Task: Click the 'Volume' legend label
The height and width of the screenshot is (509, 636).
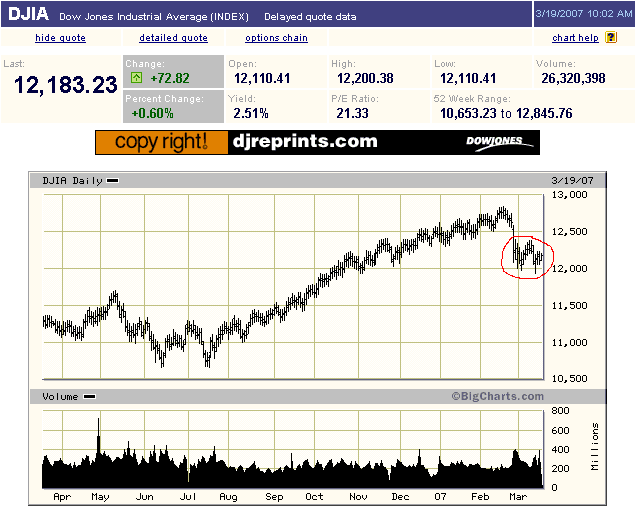Action: 60,397
